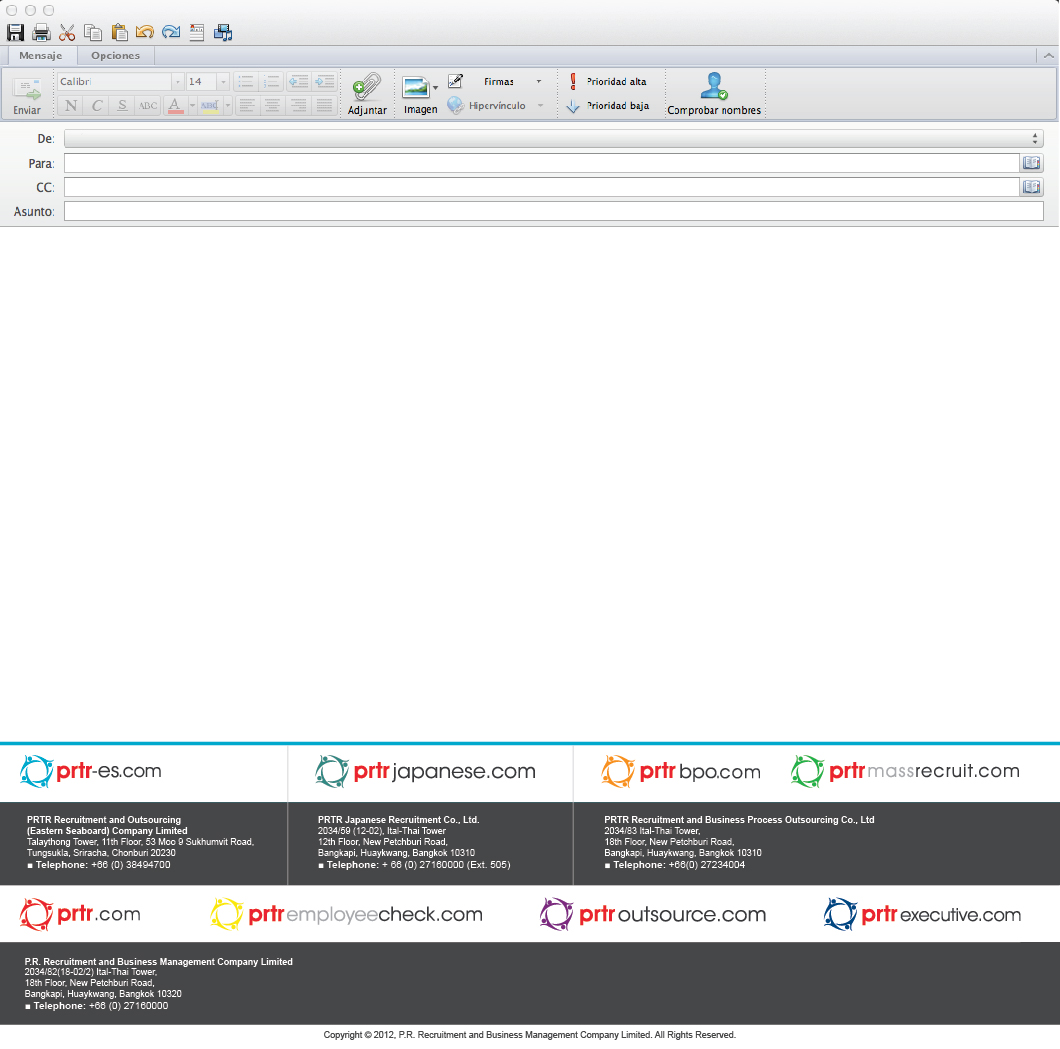Switch to the Opciones tab
Viewport: 1060px width, 1049px height.
116,56
